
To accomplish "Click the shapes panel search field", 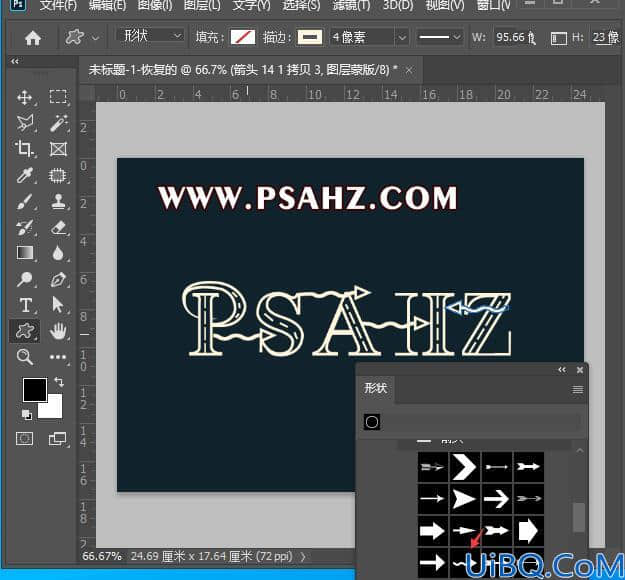I will point(480,422).
